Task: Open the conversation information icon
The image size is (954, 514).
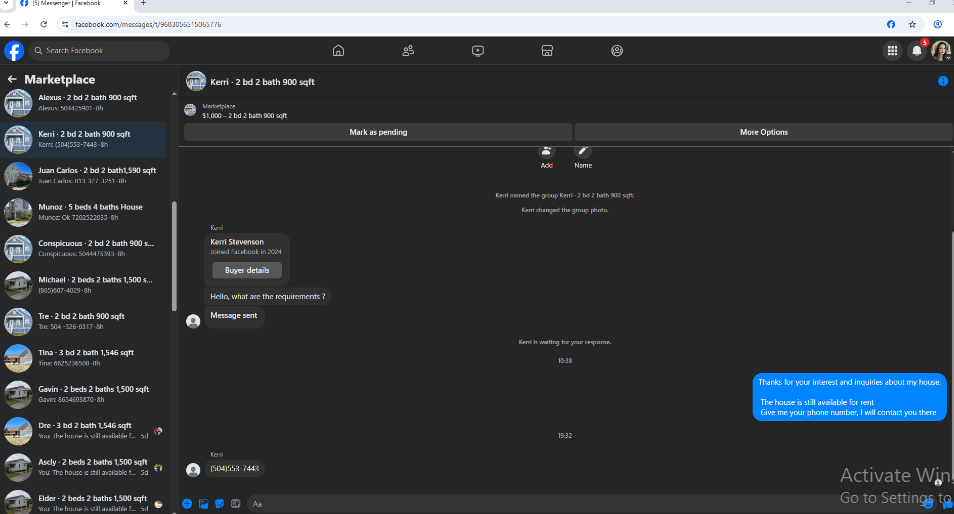Action: [x=942, y=81]
